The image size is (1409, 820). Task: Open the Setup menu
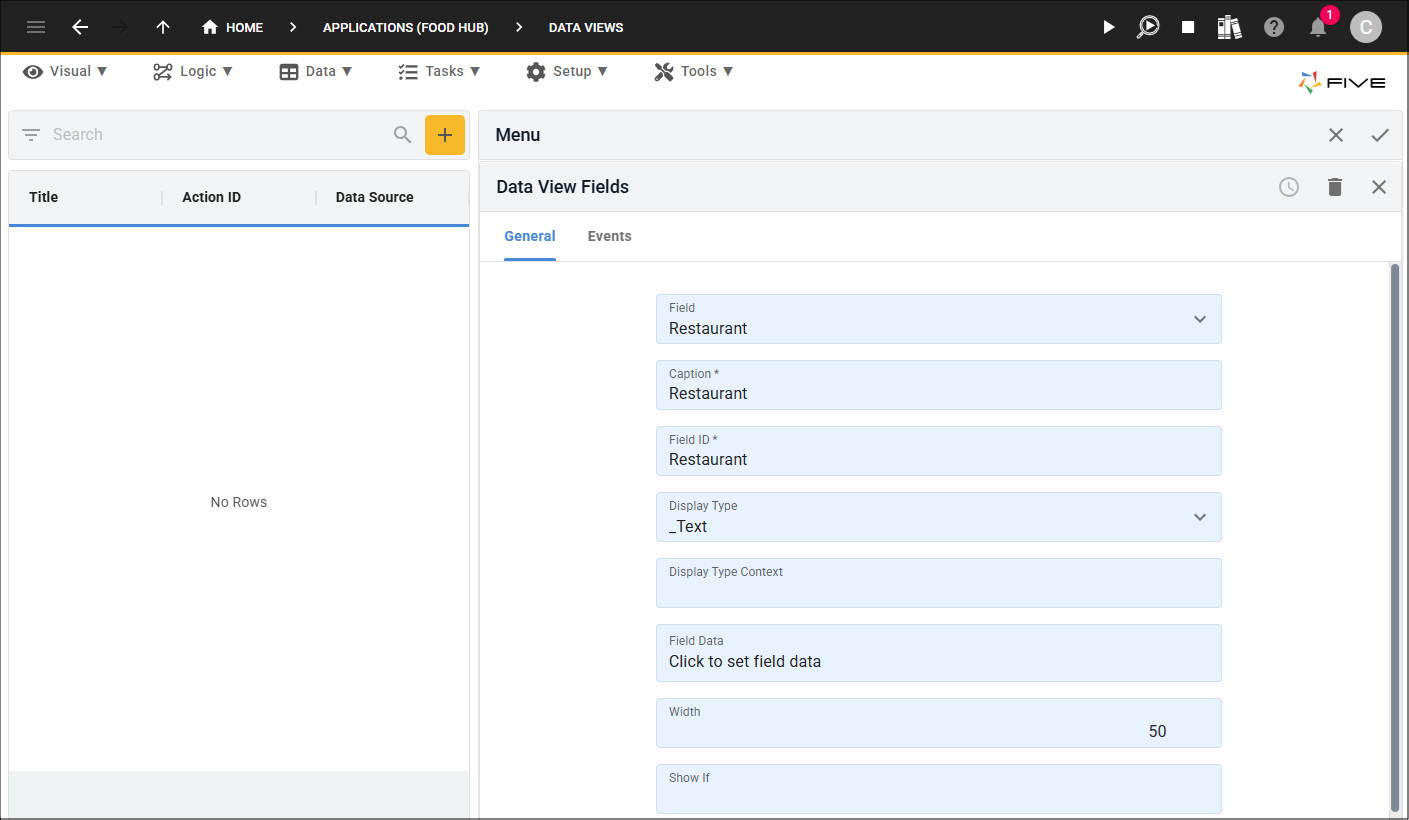point(567,71)
